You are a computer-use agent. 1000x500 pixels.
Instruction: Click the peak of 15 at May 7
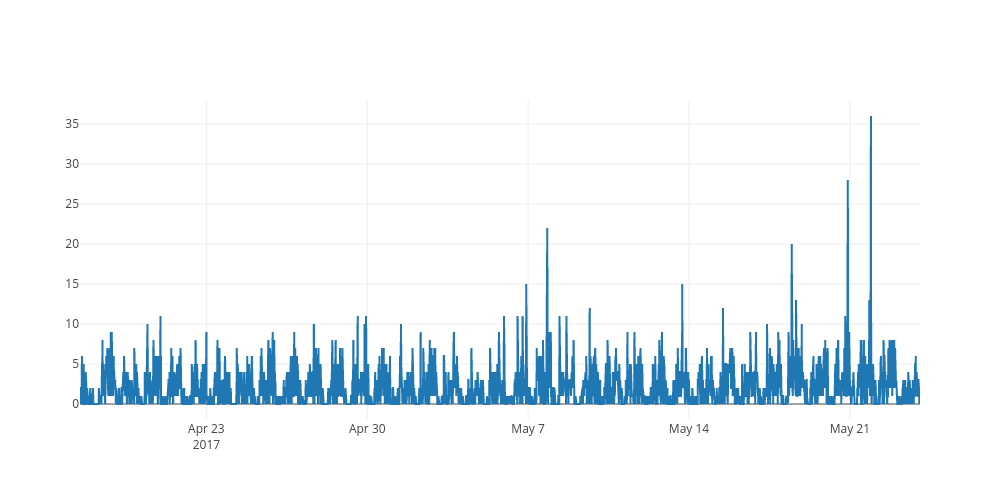pyautogui.click(x=526, y=286)
